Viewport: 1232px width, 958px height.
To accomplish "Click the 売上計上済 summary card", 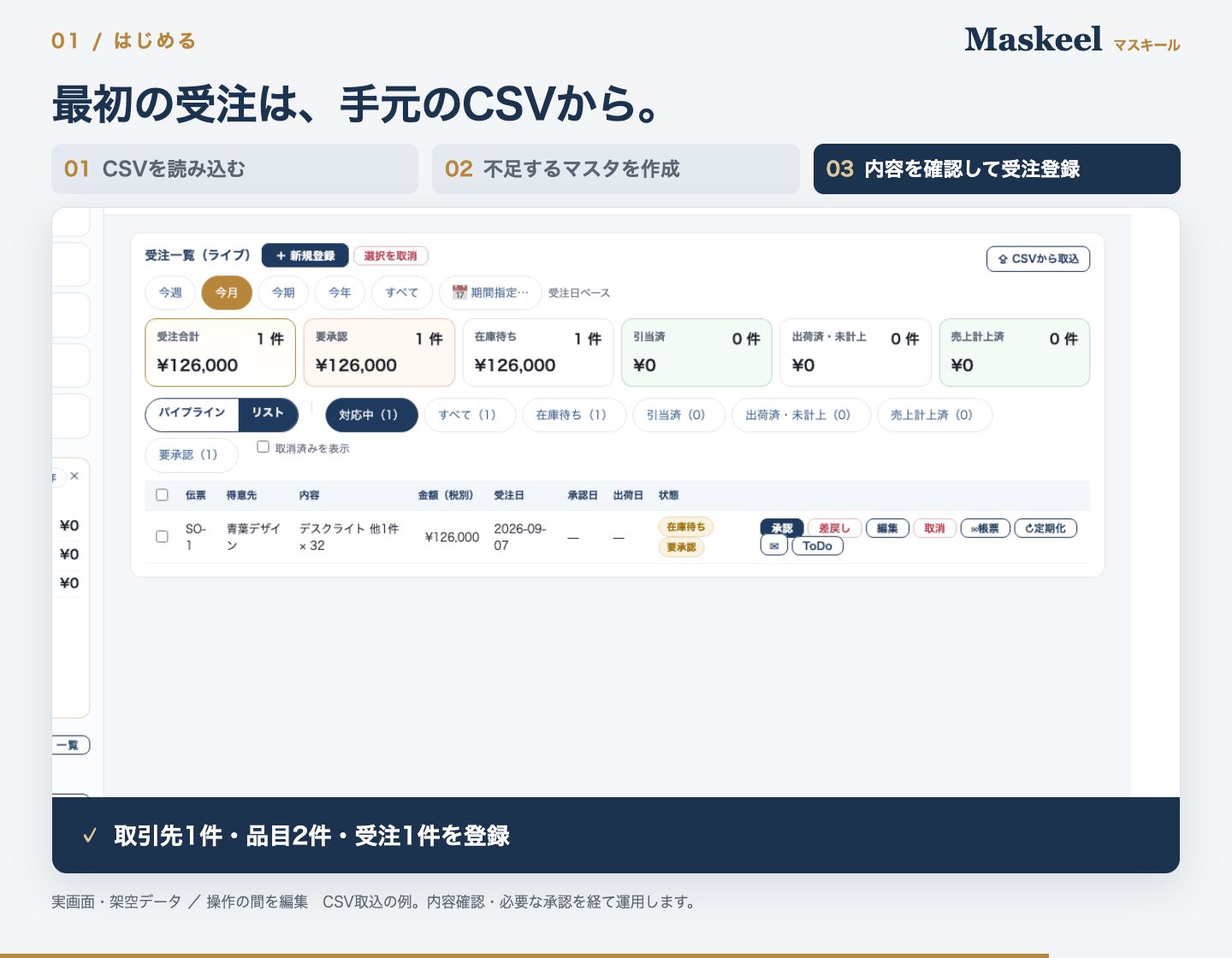I will [x=1015, y=352].
